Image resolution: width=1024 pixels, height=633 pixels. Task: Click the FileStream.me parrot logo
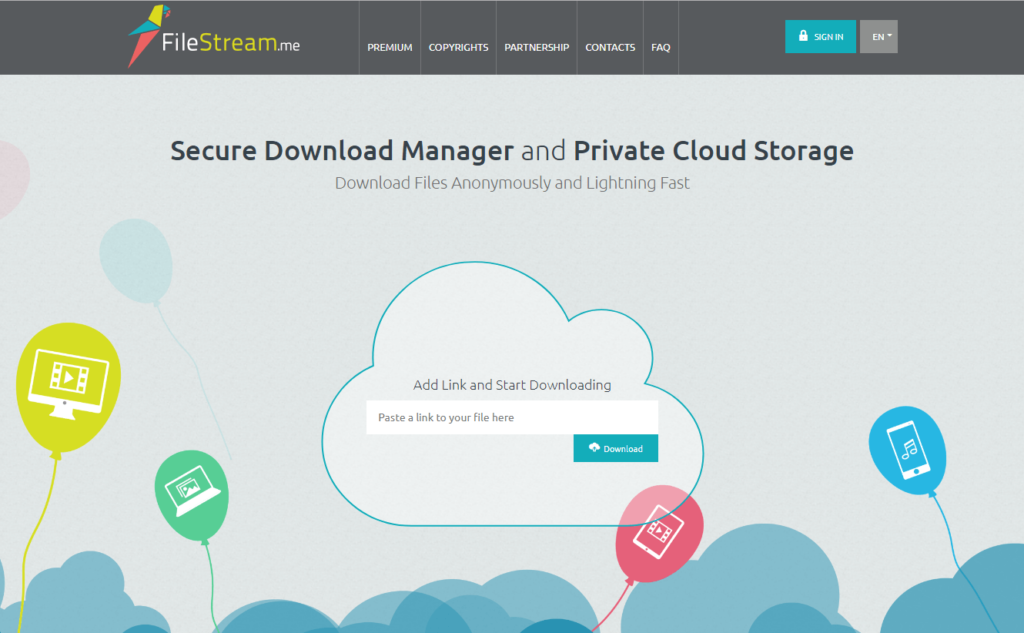point(149,36)
